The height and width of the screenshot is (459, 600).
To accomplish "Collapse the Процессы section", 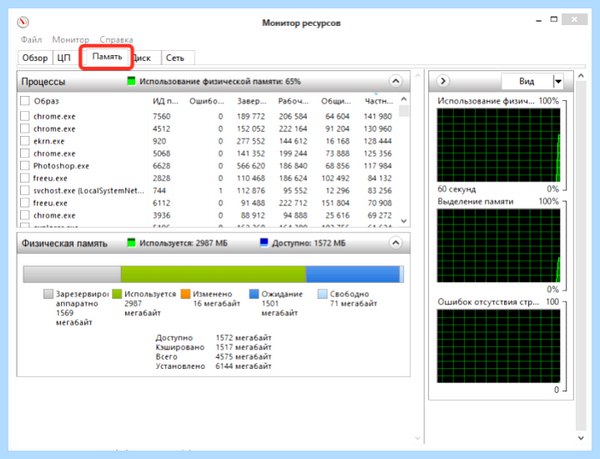I will 395,81.
